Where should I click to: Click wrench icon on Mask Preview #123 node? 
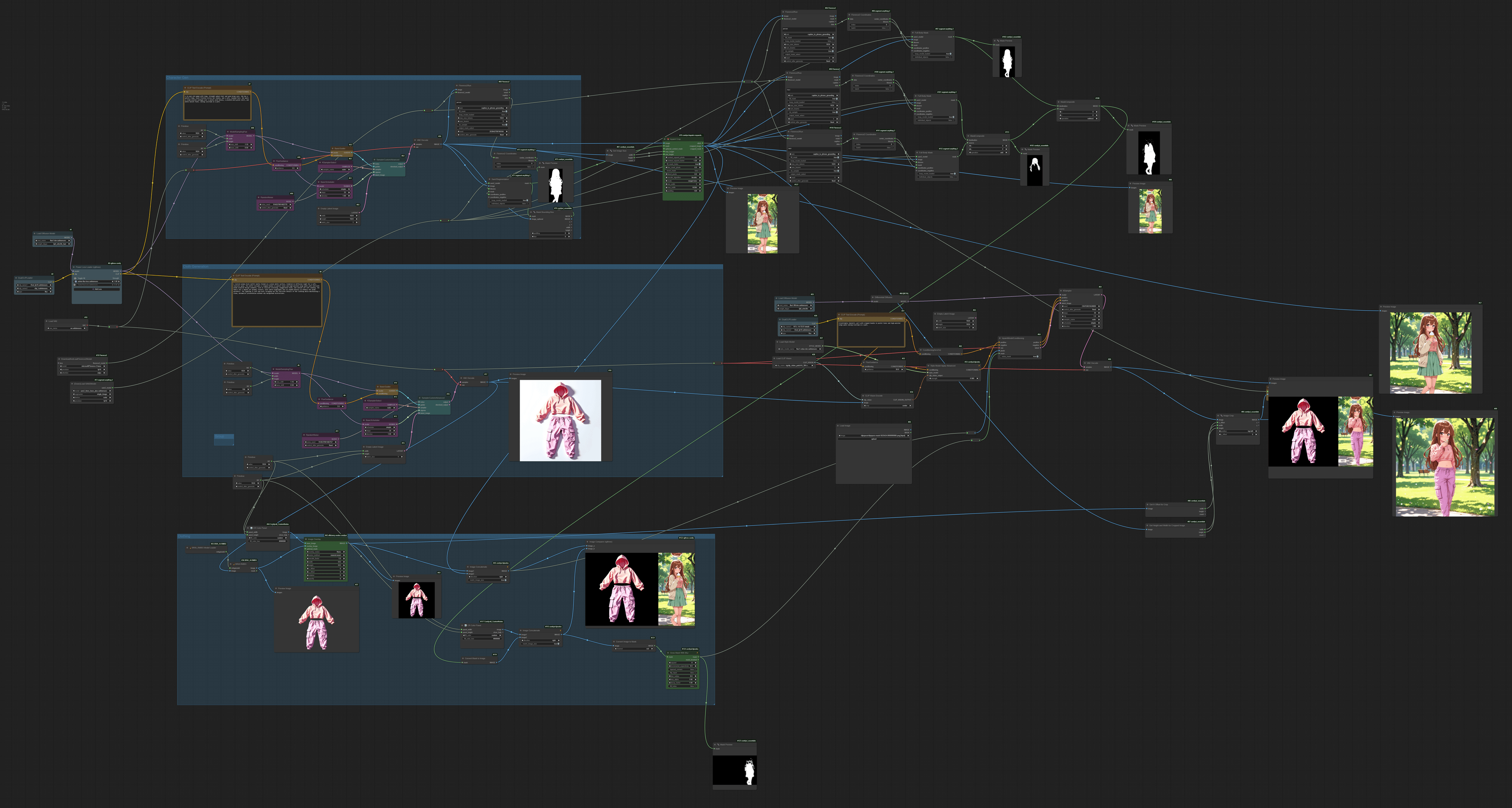click(x=719, y=745)
